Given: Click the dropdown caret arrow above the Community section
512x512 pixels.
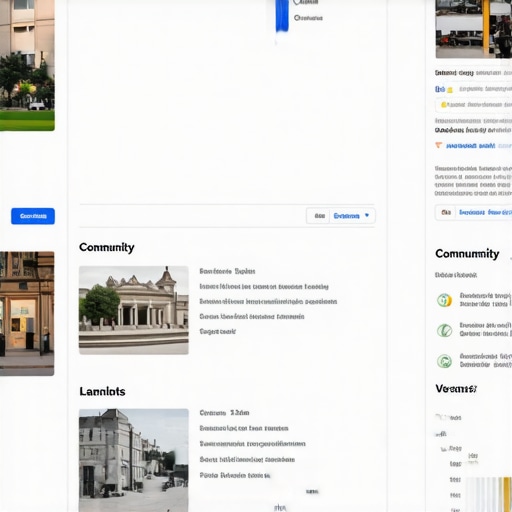Looking at the screenshot, I should (367, 215).
